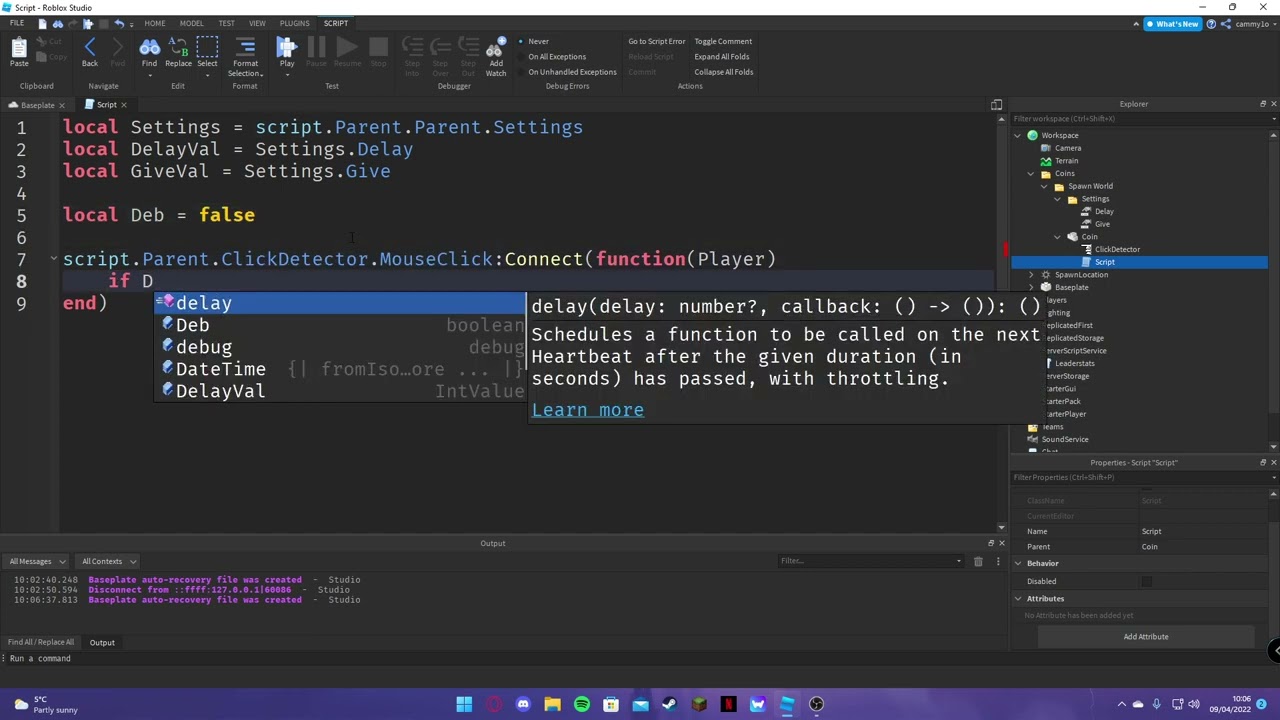This screenshot has height=720, width=1280.
Task: Open the FILE menu
Action: tap(17, 23)
